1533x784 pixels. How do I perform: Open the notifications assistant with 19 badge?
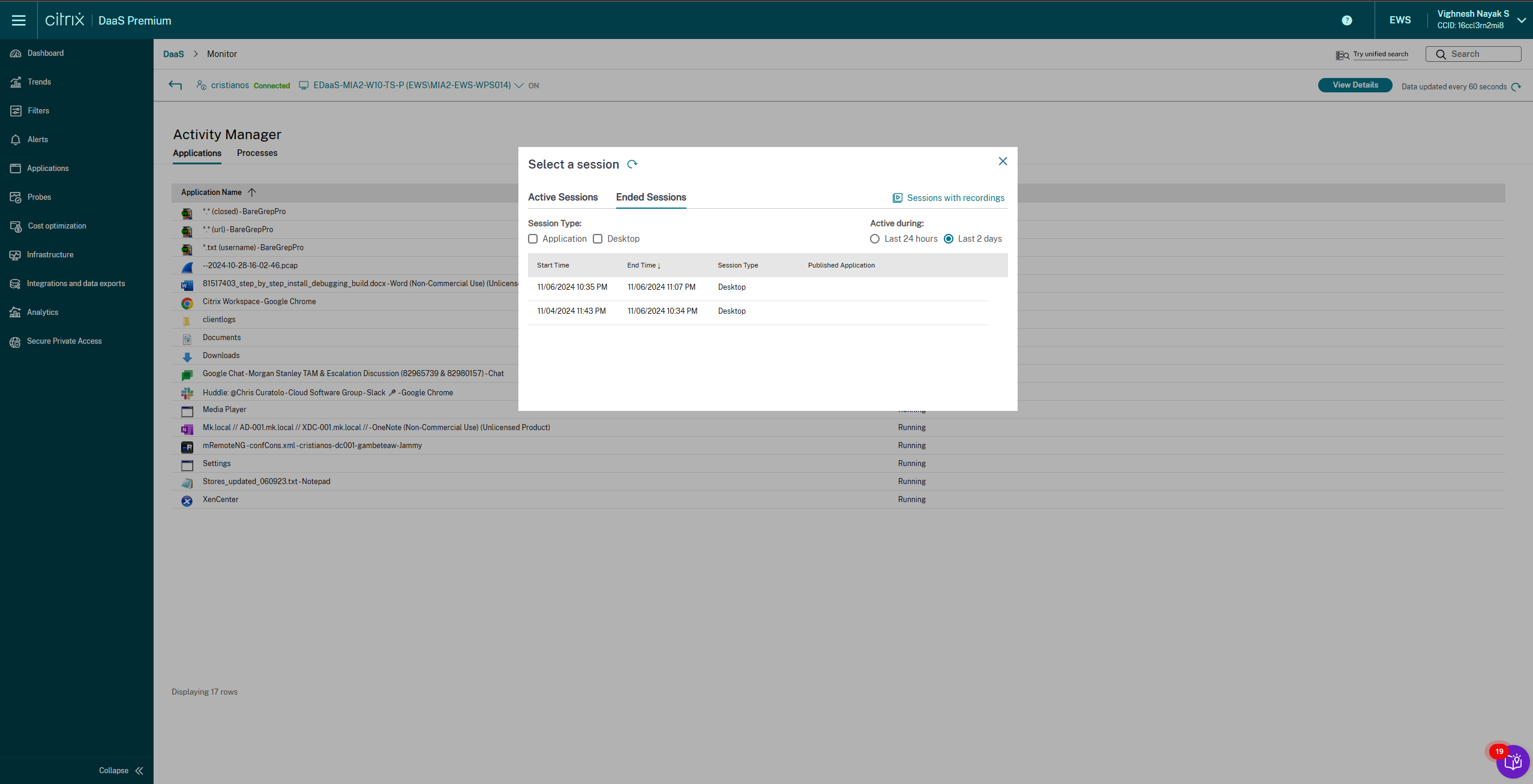1512,762
